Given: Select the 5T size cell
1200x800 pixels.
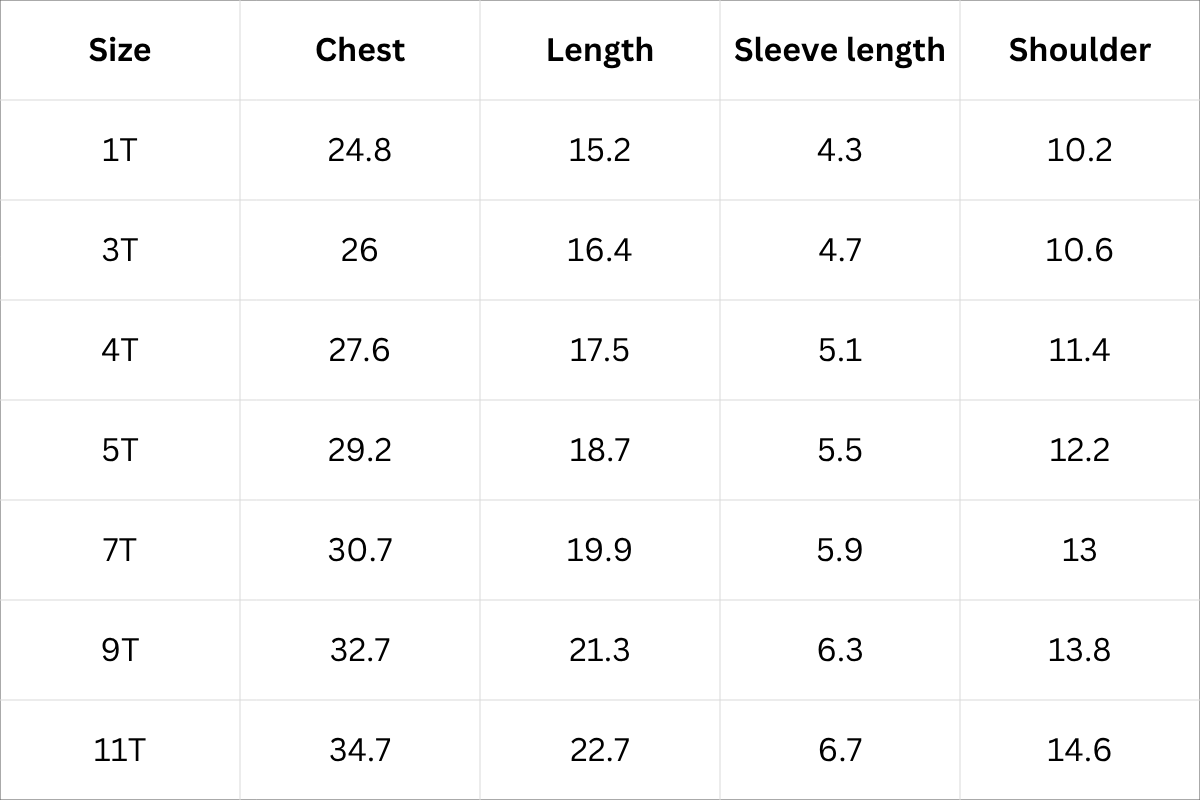Looking at the screenshot, I should click(x=120, y=450).
